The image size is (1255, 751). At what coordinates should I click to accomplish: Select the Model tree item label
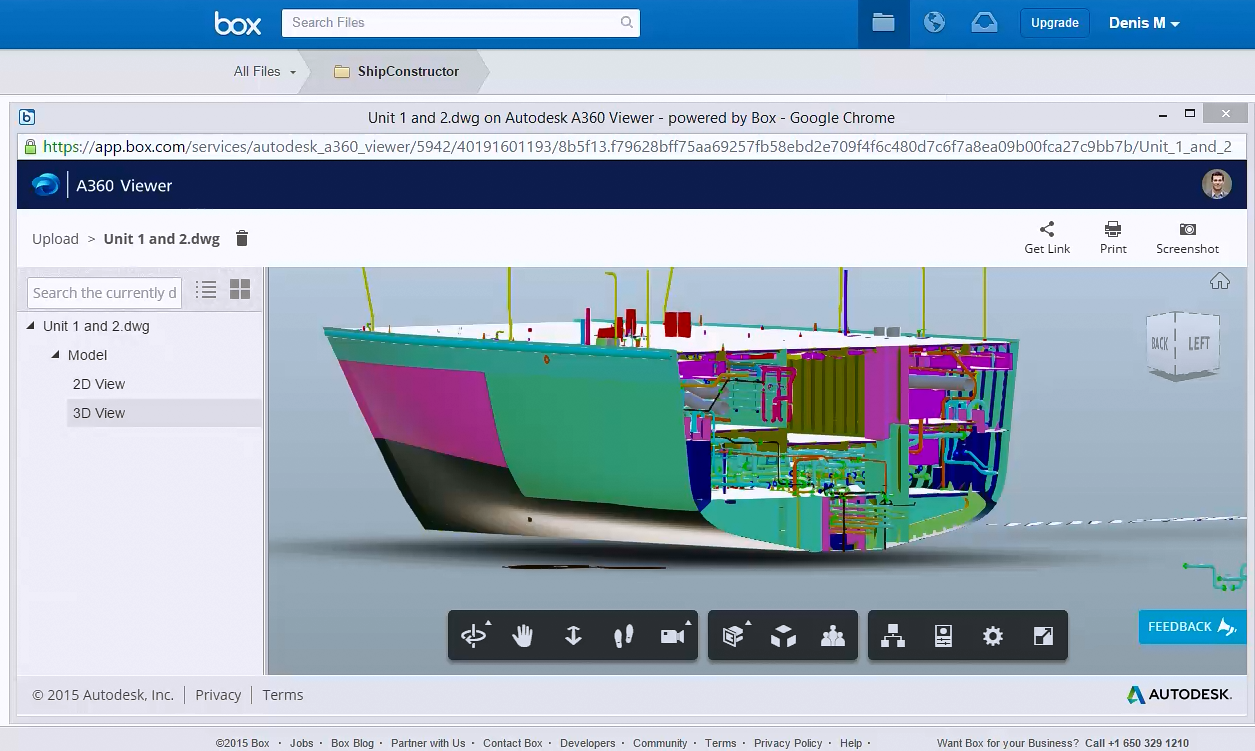coord(87,355)
